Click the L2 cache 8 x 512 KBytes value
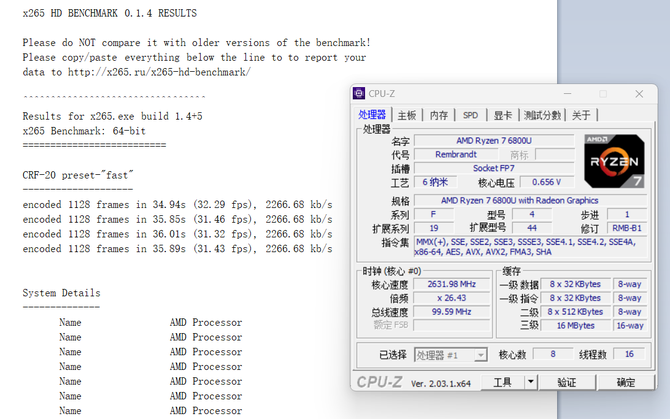The height and width of the screenshot is (419, 670). (575, 312)
